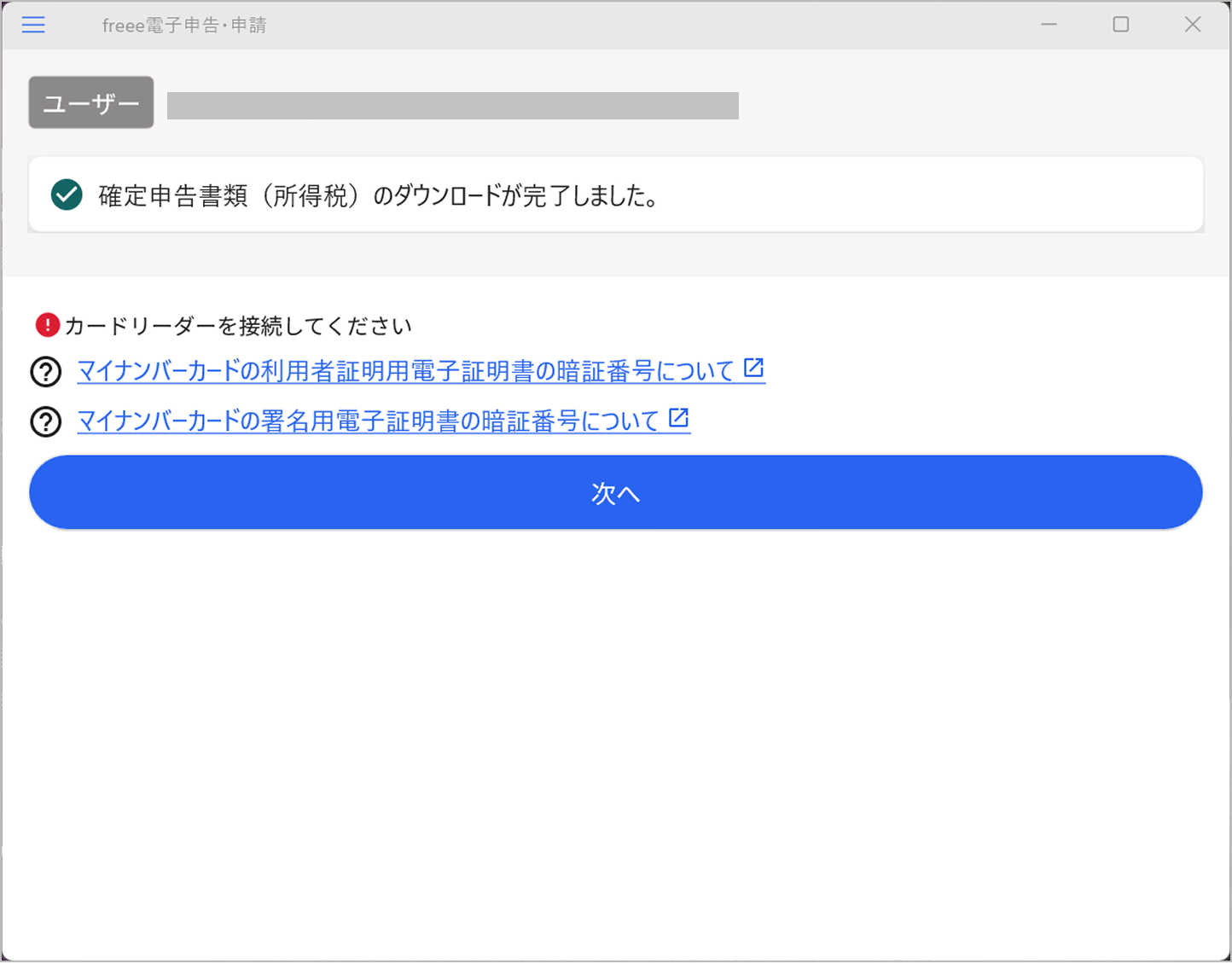Screen dimensions: 1232x964
Task: Click the freee電子申告・申請 window title
Action: tap(184, 26)
